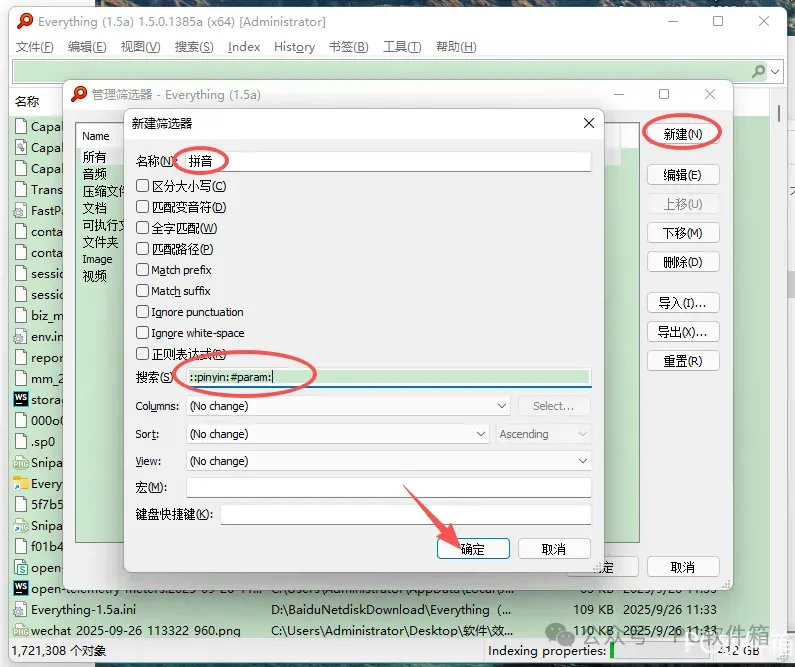Screen dimensions: 795x667
Task: Open the History menu
Action: click(294, 47)
